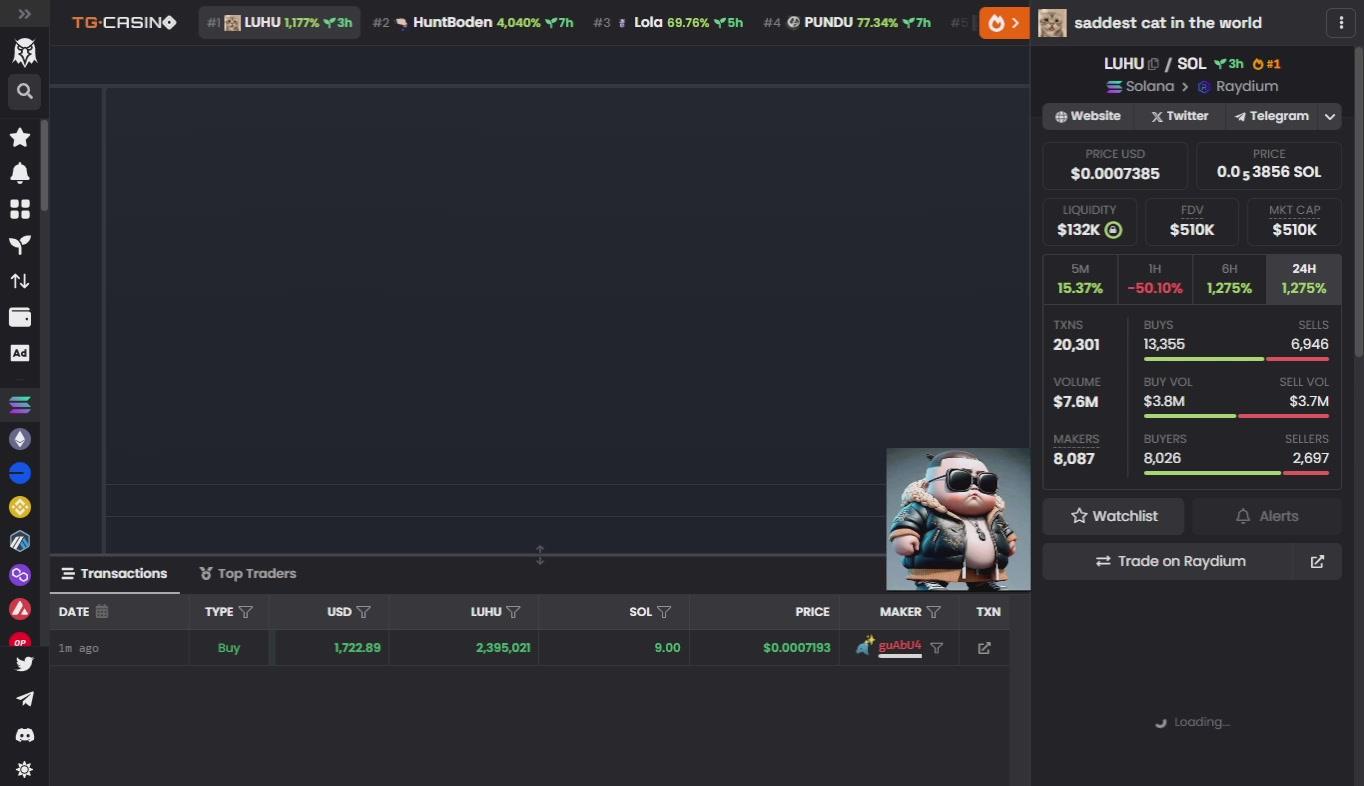Viewport: 1364px width, 786px height.
Task: Click Trade on Raydium button
Action: click(x=1169, y=561)
